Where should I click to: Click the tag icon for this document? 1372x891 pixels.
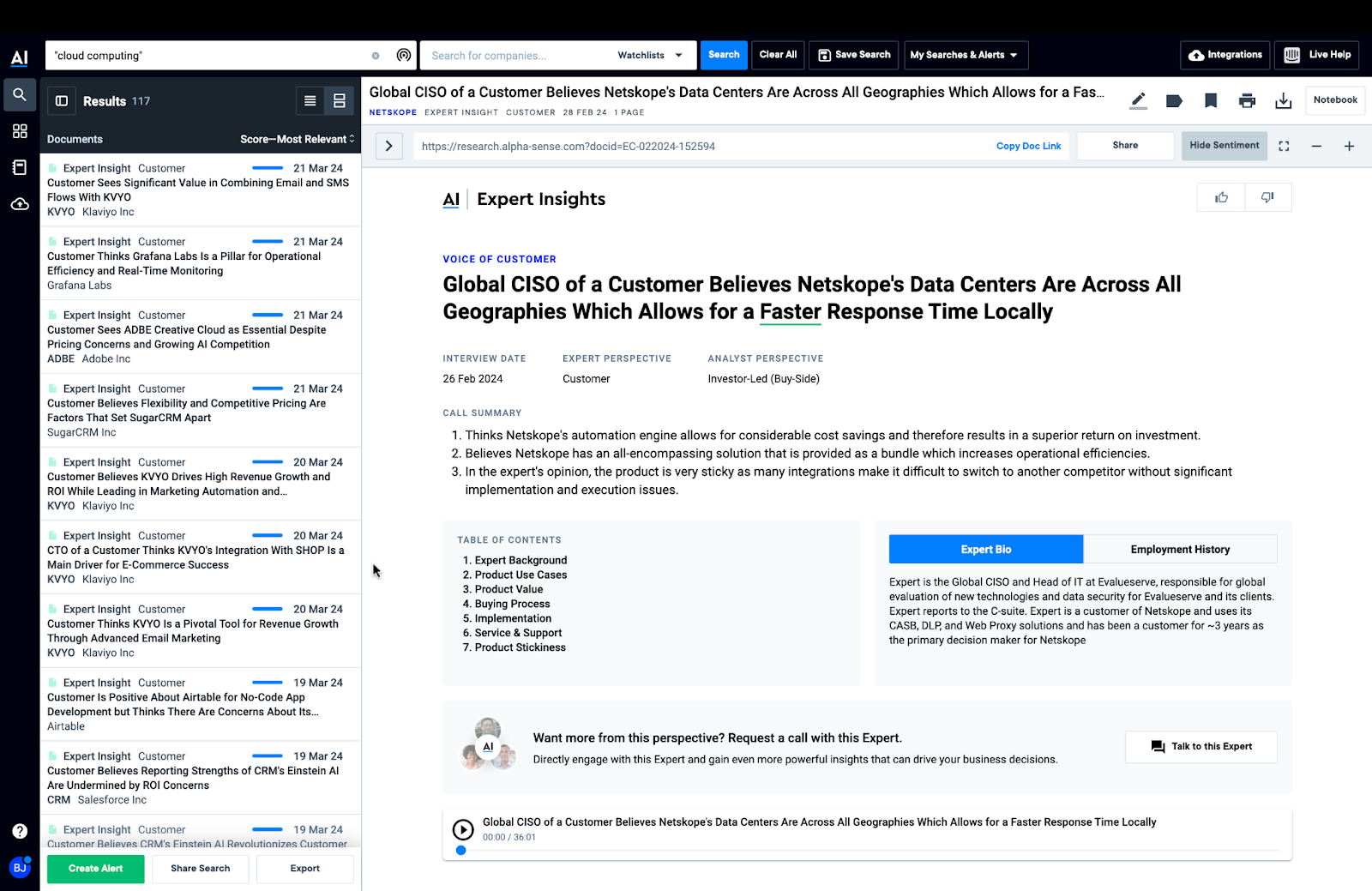tap(1175, 101)
